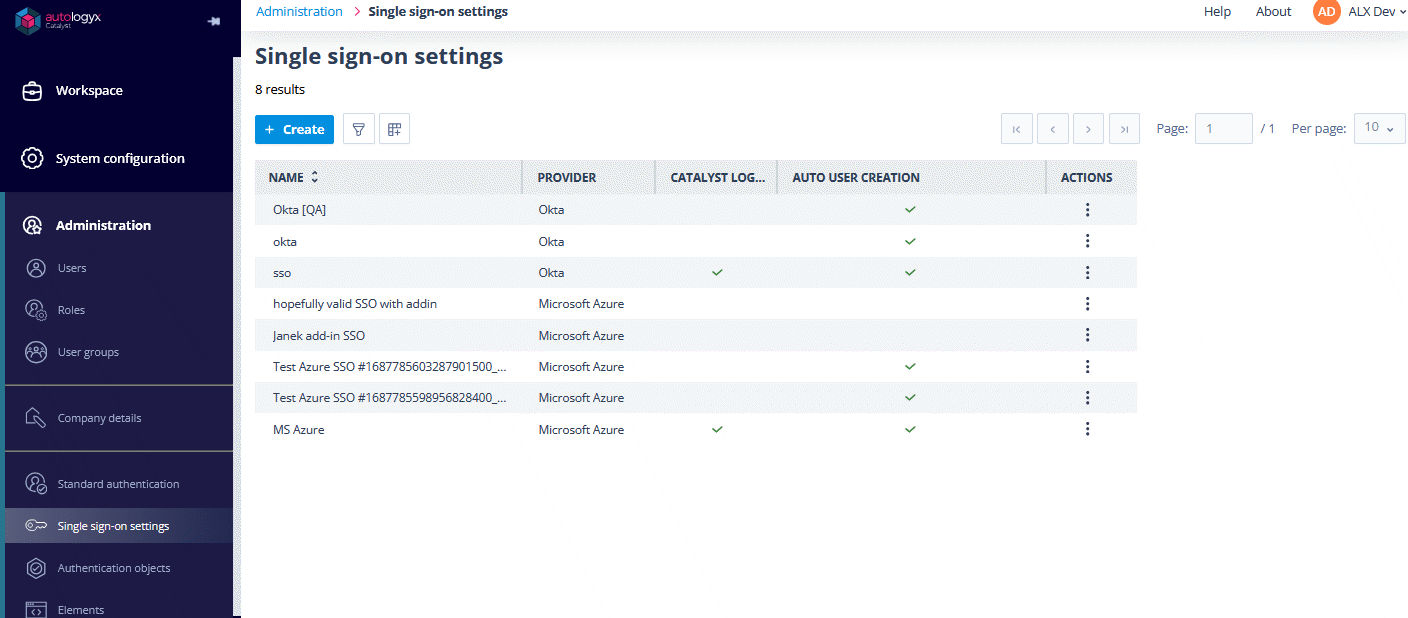Click the User groups sidebar icon
The image size is (1408, 618).
tap(36, 352)
